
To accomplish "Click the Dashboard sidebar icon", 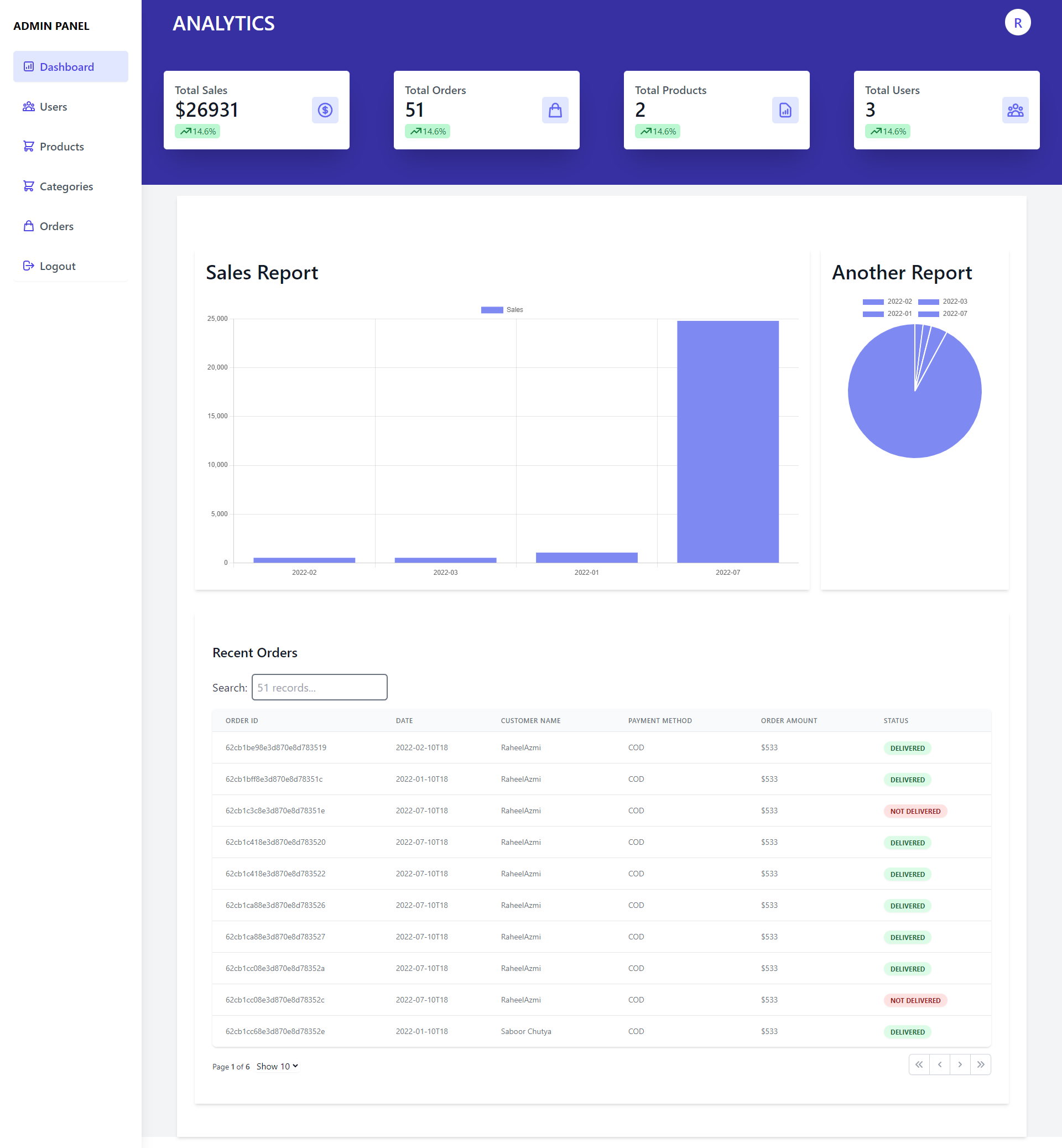I will [29, 66].
